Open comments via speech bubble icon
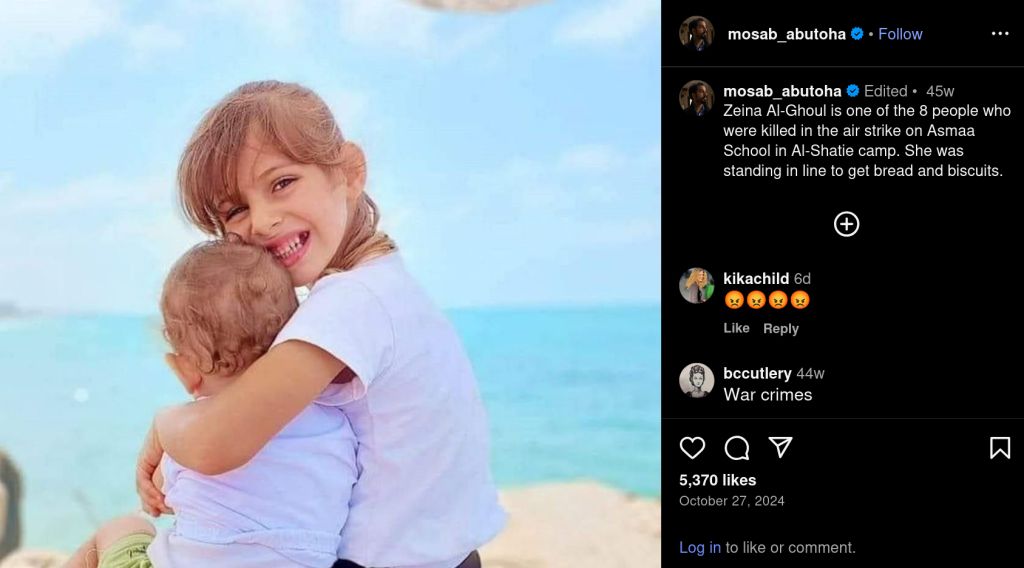 pyautogui.click(x=737, y=448)
